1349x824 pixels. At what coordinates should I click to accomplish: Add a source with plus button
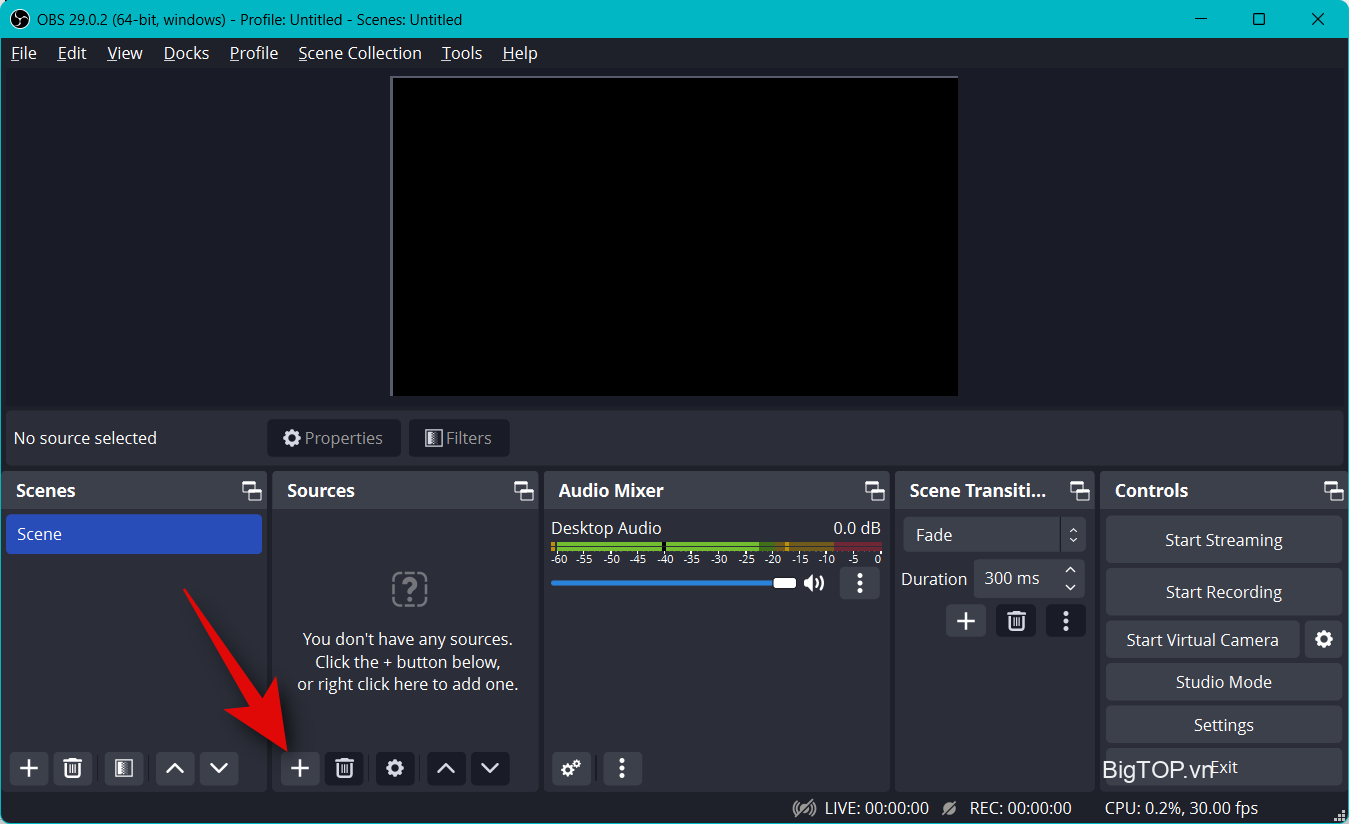click(x=300, y=768)
